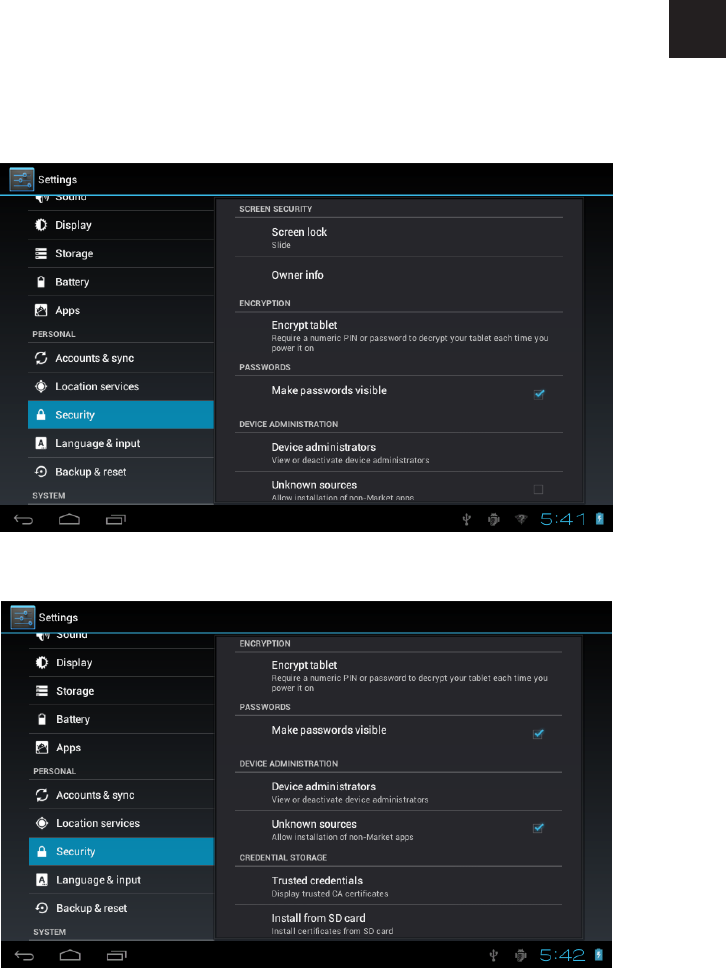Open Screen lock setting showing Slide
This screenshot has width=726, height=968.
click(x=398, y=237)
